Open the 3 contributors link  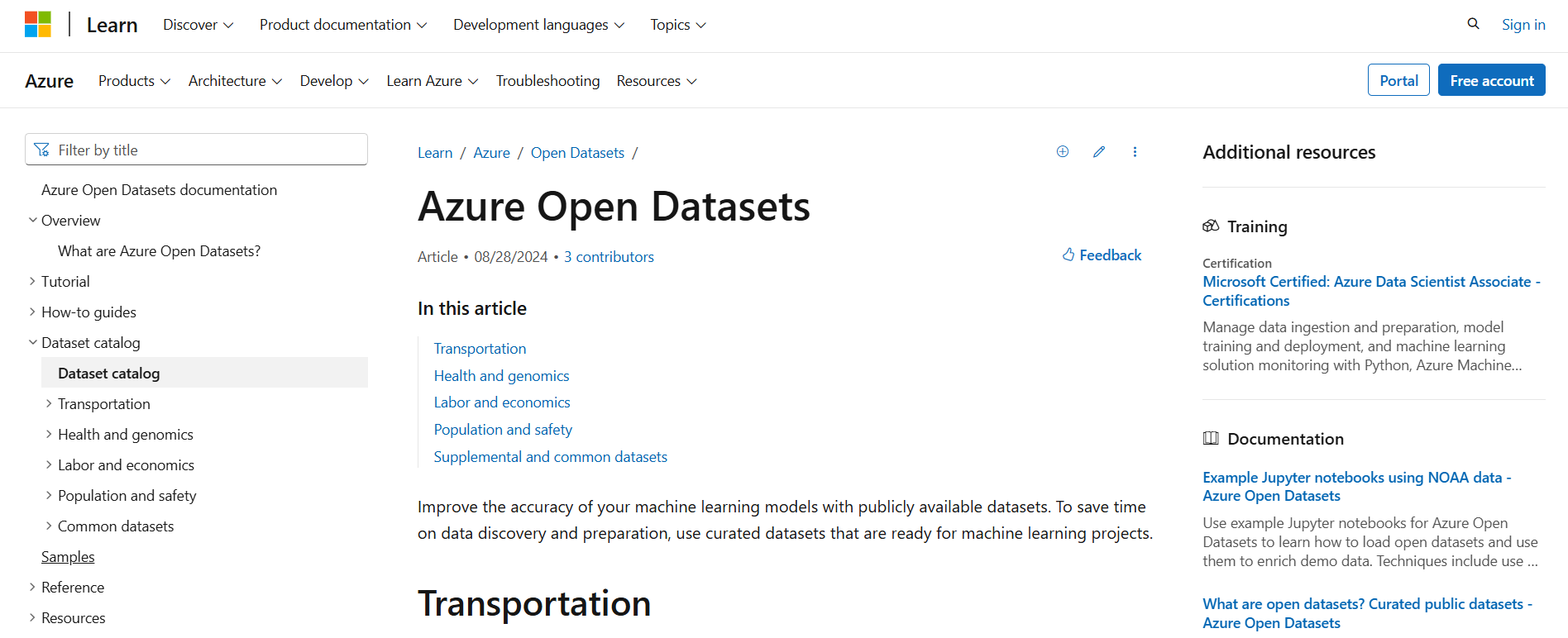[609, 257]
